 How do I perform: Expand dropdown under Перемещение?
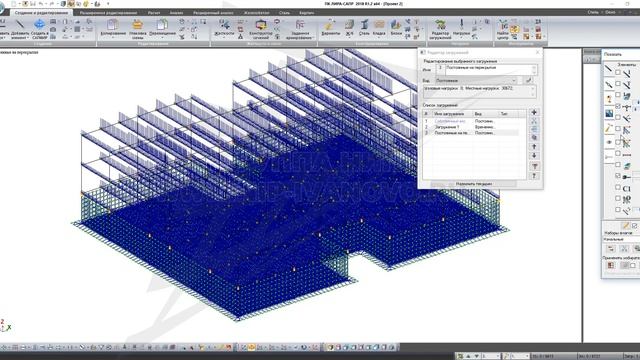point(162,38)
